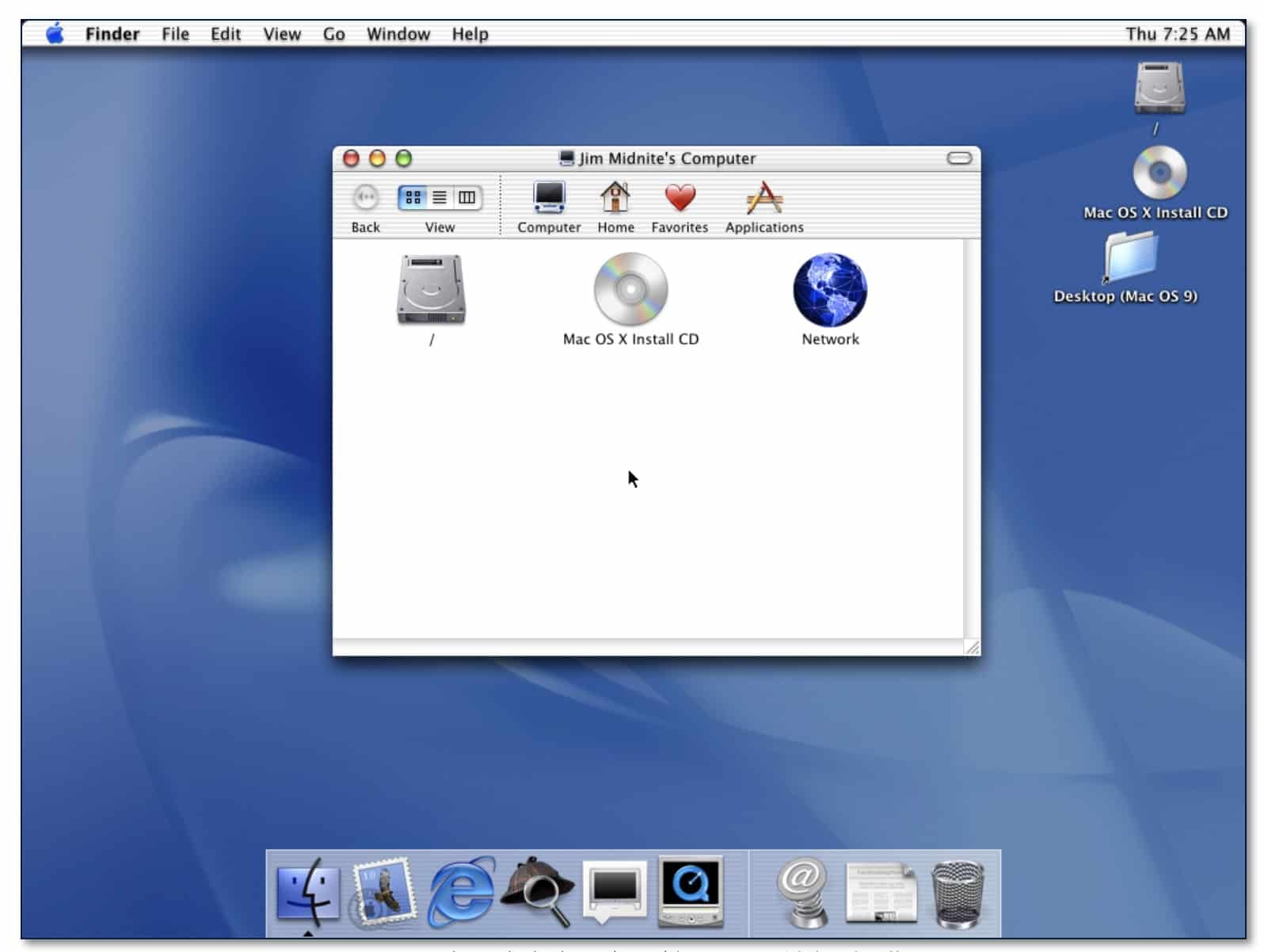Open the newspaper document icon in Dock
This screenshot has width=1264, height=952.
(880, 893)
